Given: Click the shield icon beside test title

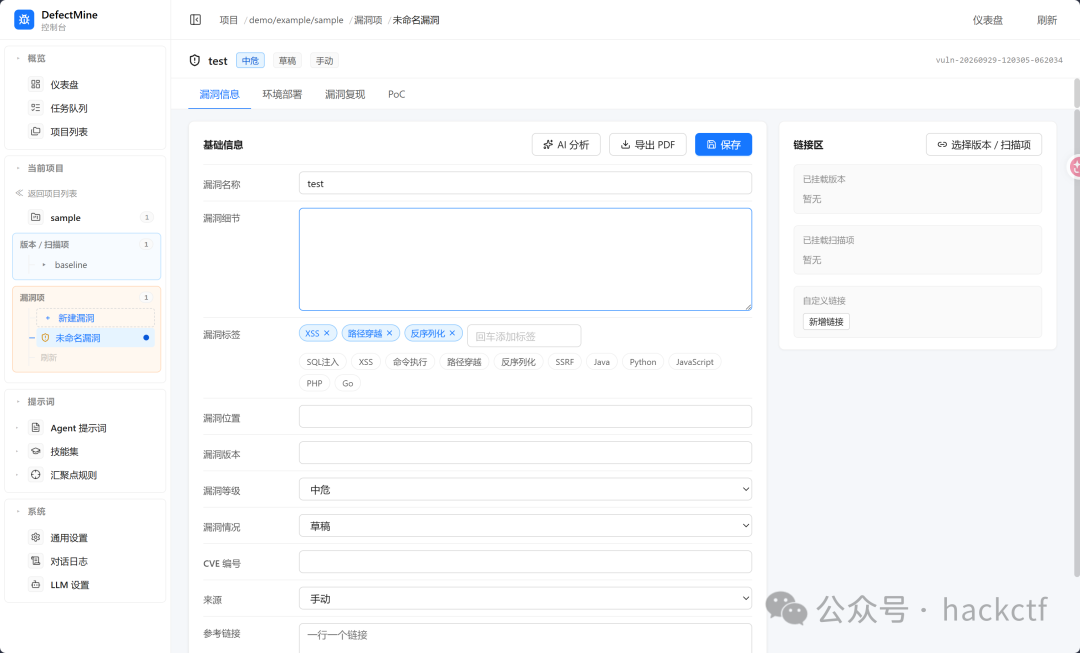Looking at the screenshot, I should point(195,61).
